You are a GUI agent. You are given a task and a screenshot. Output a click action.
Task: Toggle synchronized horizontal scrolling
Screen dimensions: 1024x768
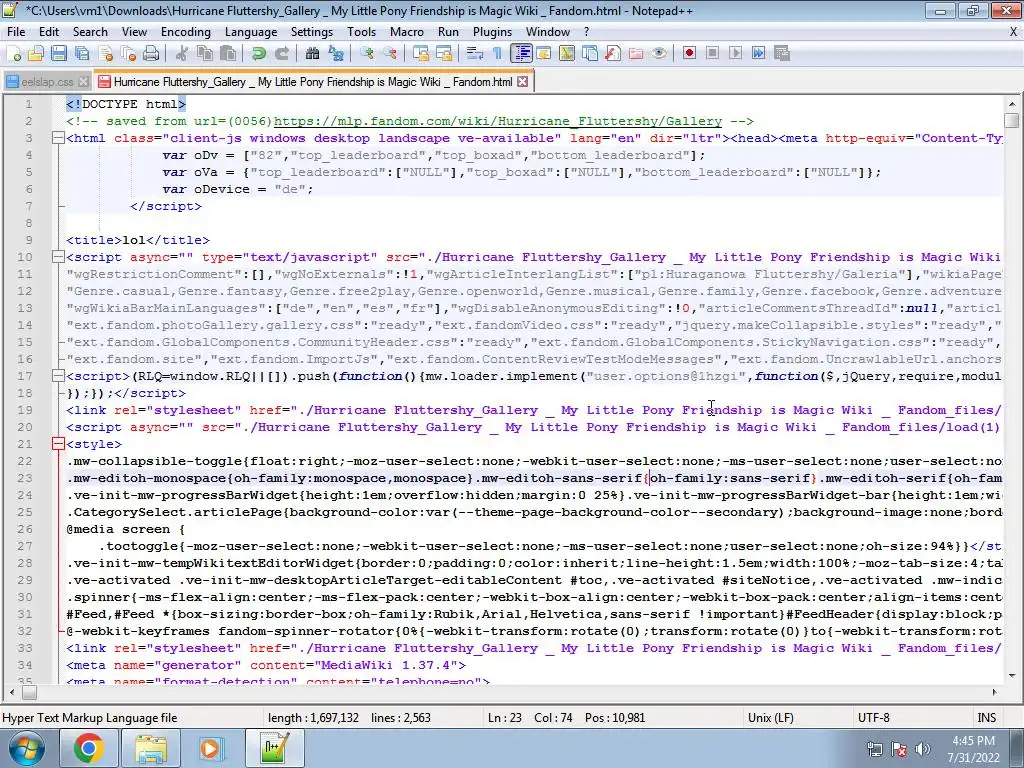click(443, 54)
